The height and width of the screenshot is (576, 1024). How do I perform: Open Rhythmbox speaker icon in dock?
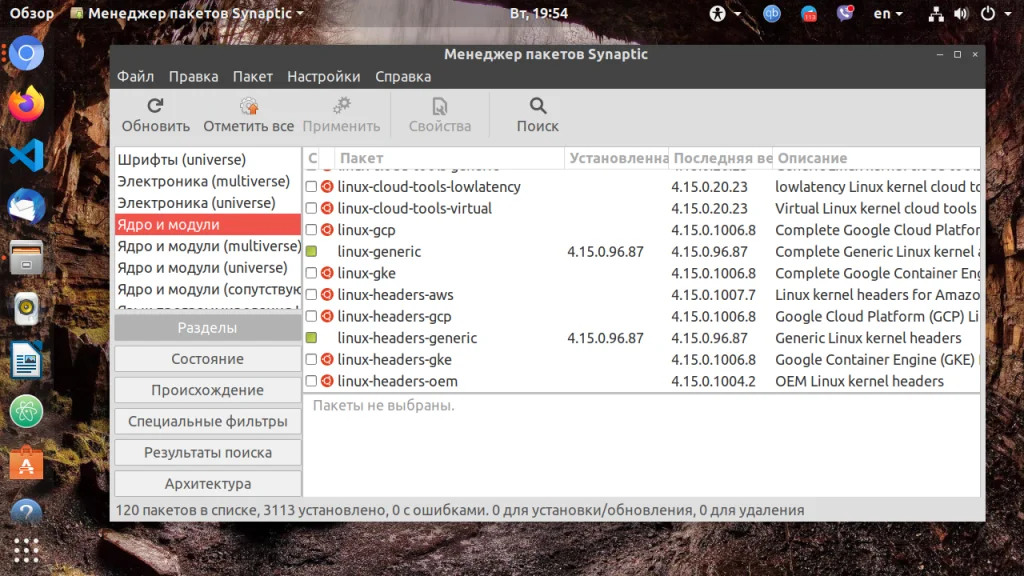[26, 308]
